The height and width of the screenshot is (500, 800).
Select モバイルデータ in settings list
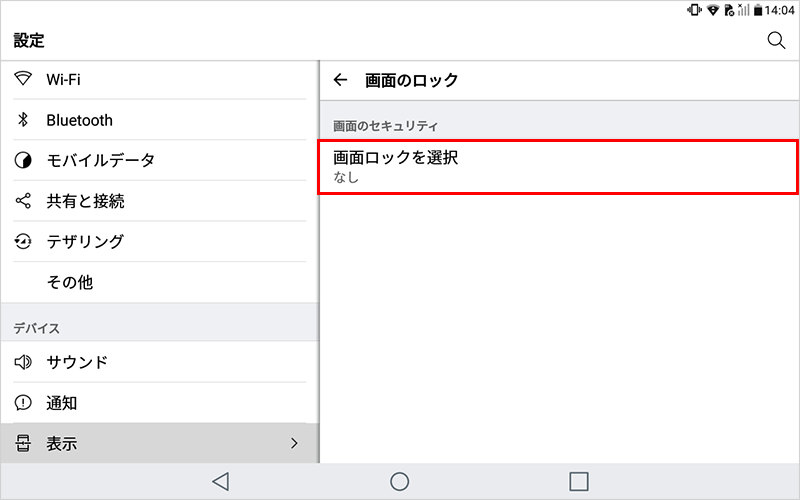point(160,160)
